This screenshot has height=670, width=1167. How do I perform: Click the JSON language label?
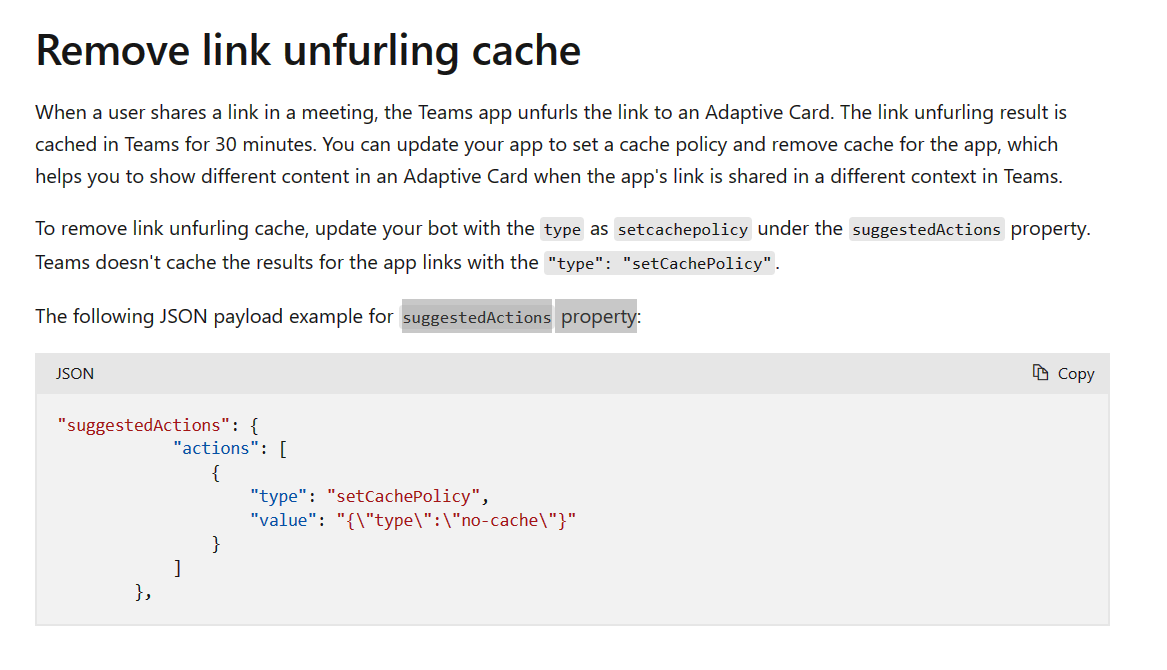pos(75,373)
